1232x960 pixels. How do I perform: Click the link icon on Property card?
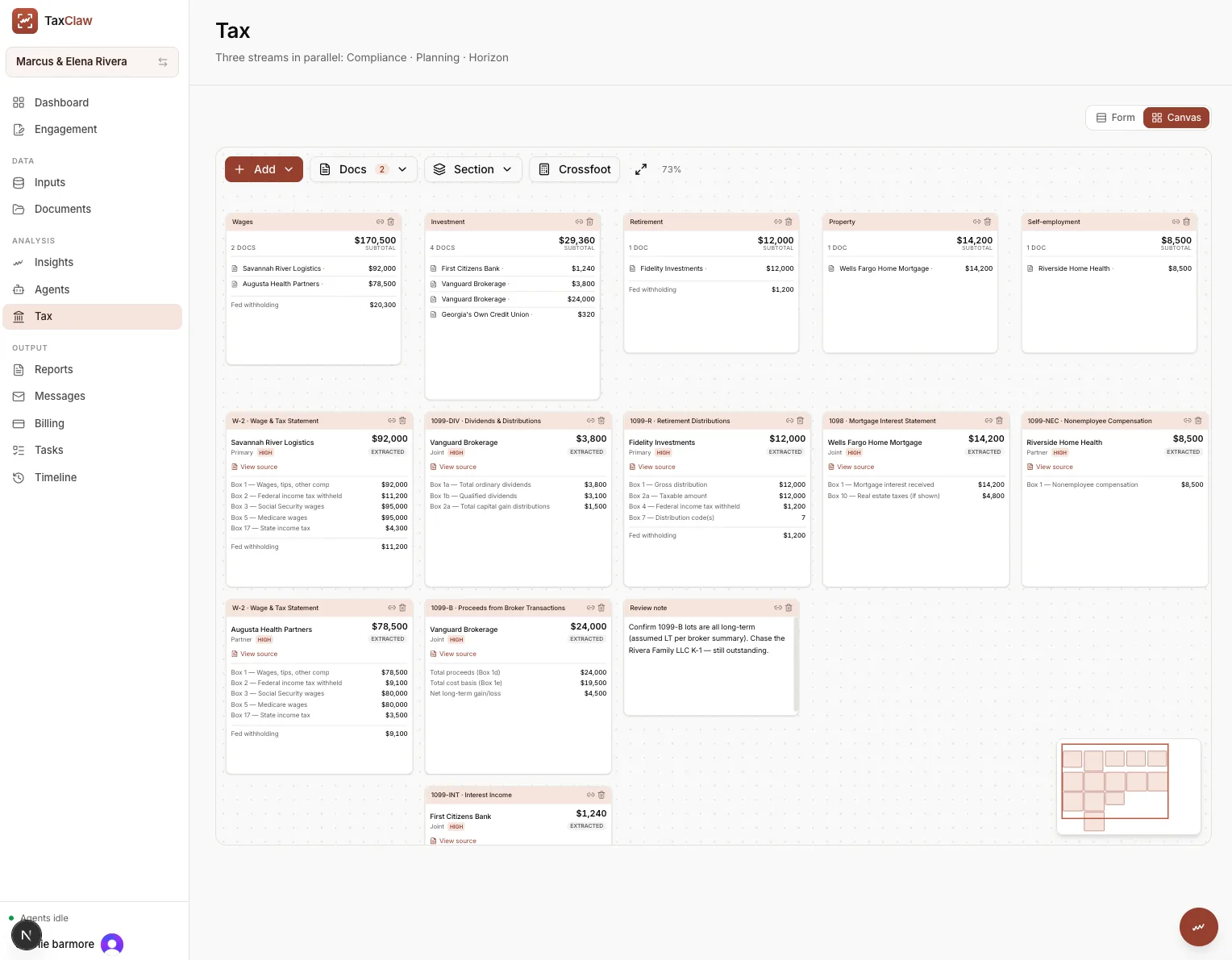(976, 222)
